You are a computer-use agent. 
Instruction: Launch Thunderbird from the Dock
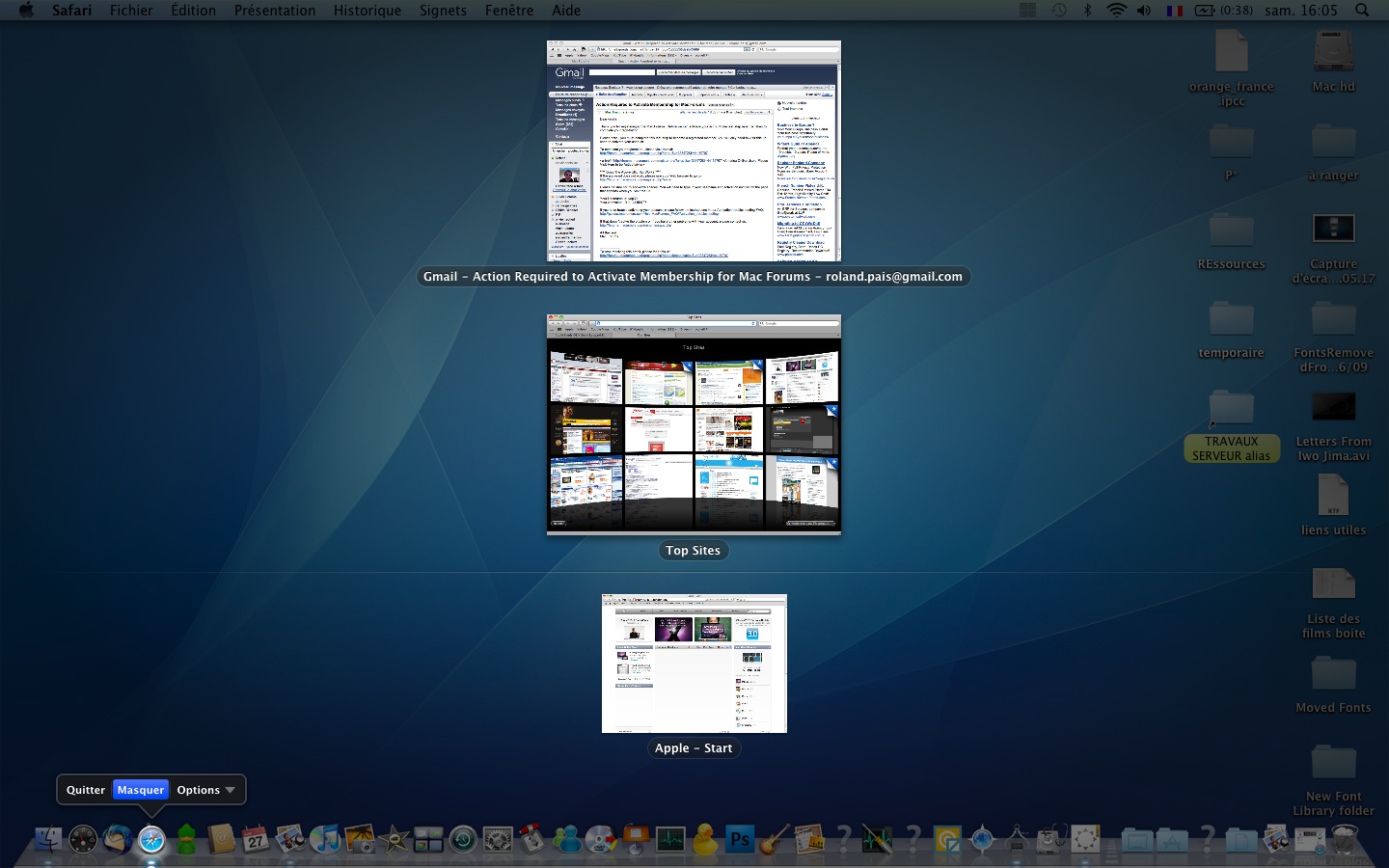118,840
